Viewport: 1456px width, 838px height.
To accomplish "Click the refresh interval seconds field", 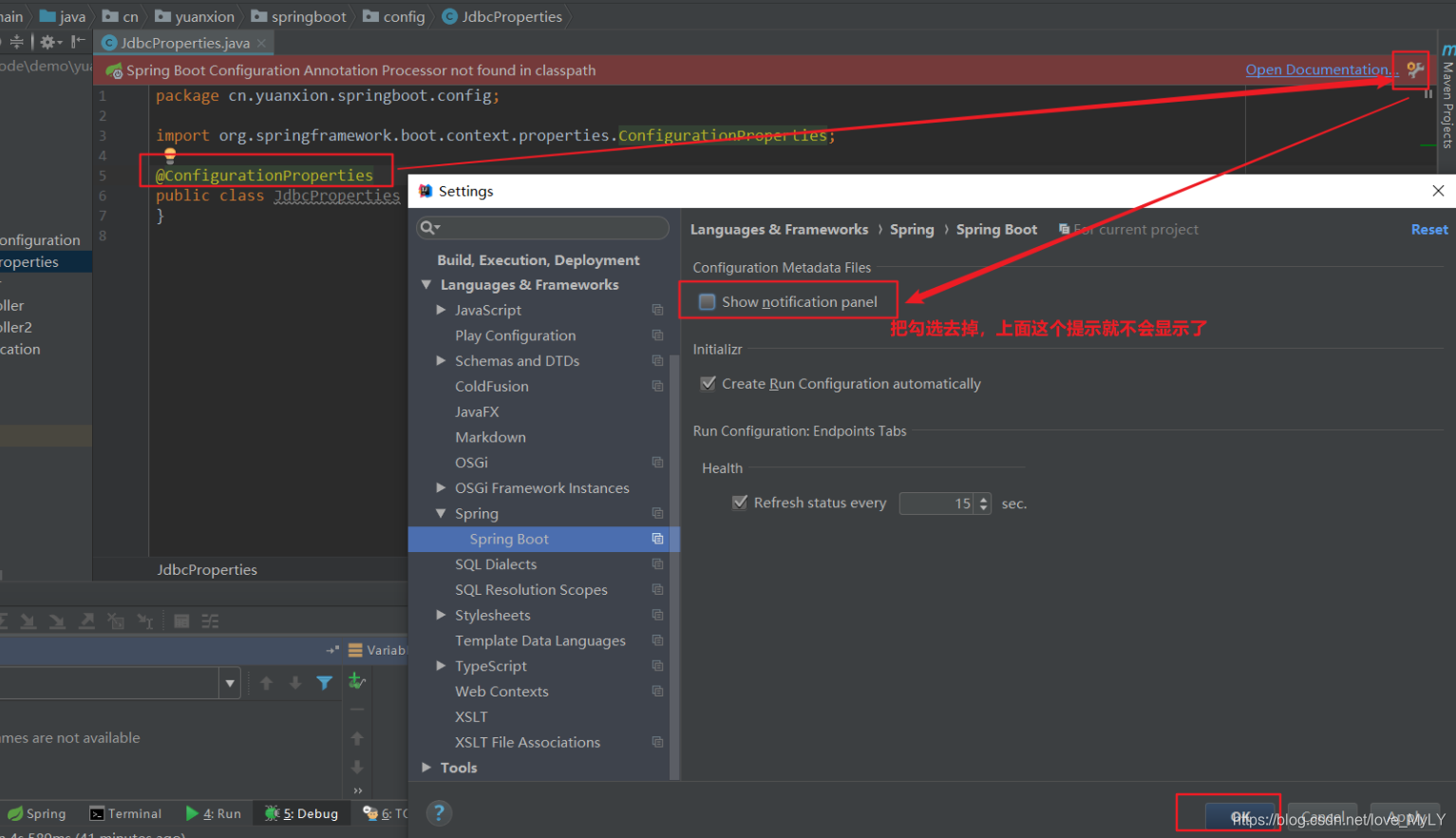I will click(x=936, y=504).
